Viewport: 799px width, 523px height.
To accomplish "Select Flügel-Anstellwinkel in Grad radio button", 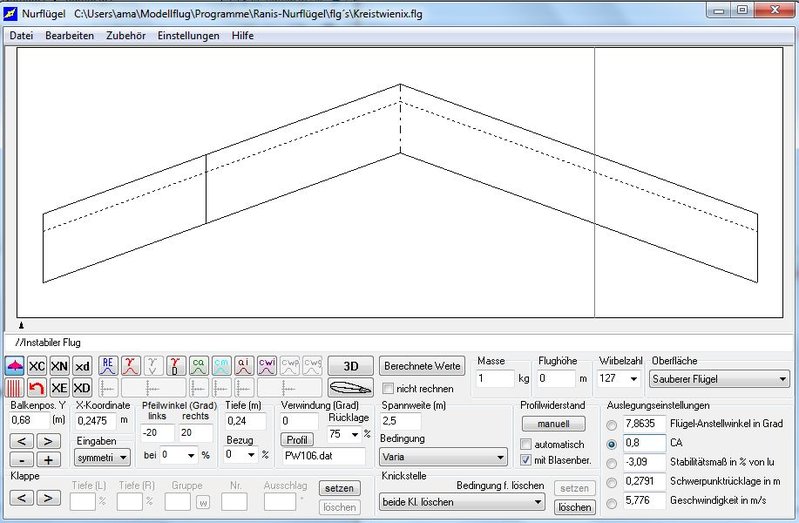I will click(611, 425).
